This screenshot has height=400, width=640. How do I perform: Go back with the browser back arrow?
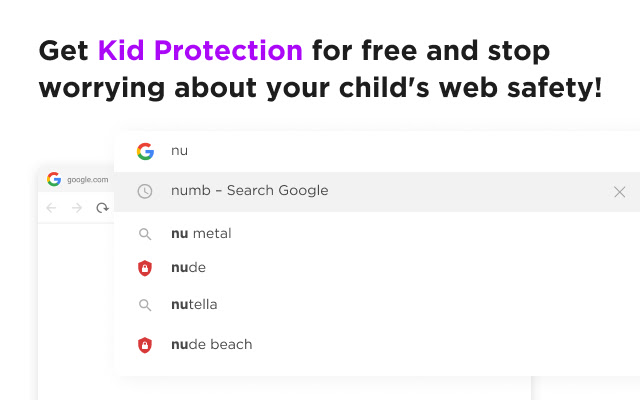[51, 208]
